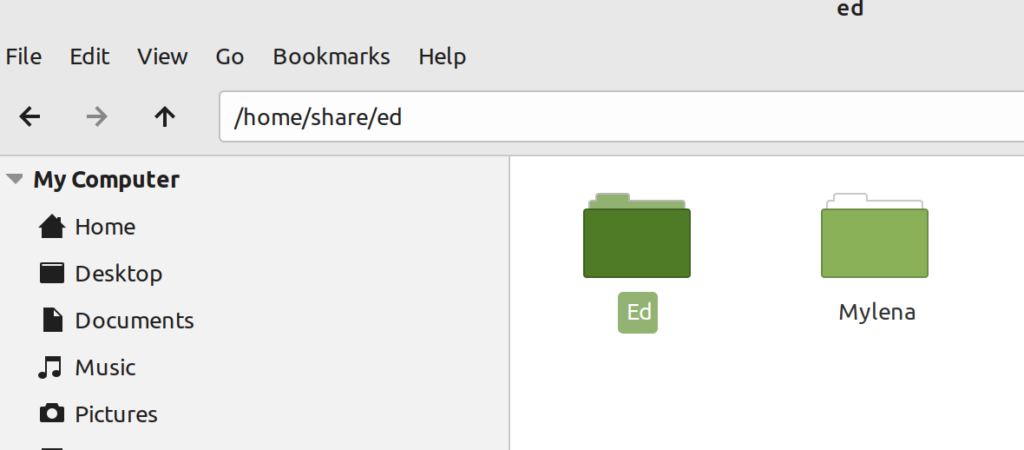Screen dimensions: 1024x450
Task: Select the dark green Ed folder icon
Action: (637, 236)
